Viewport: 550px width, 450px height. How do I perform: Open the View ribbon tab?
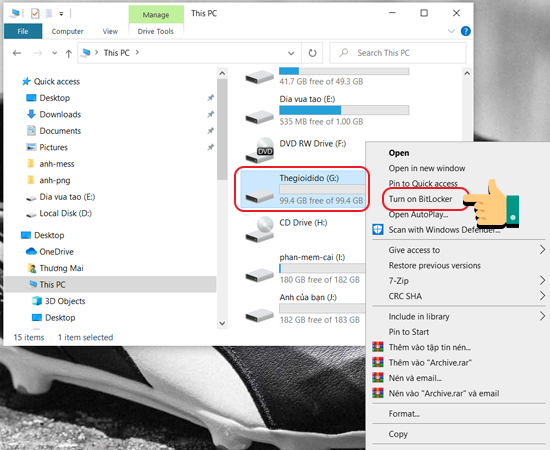[110, 31]
